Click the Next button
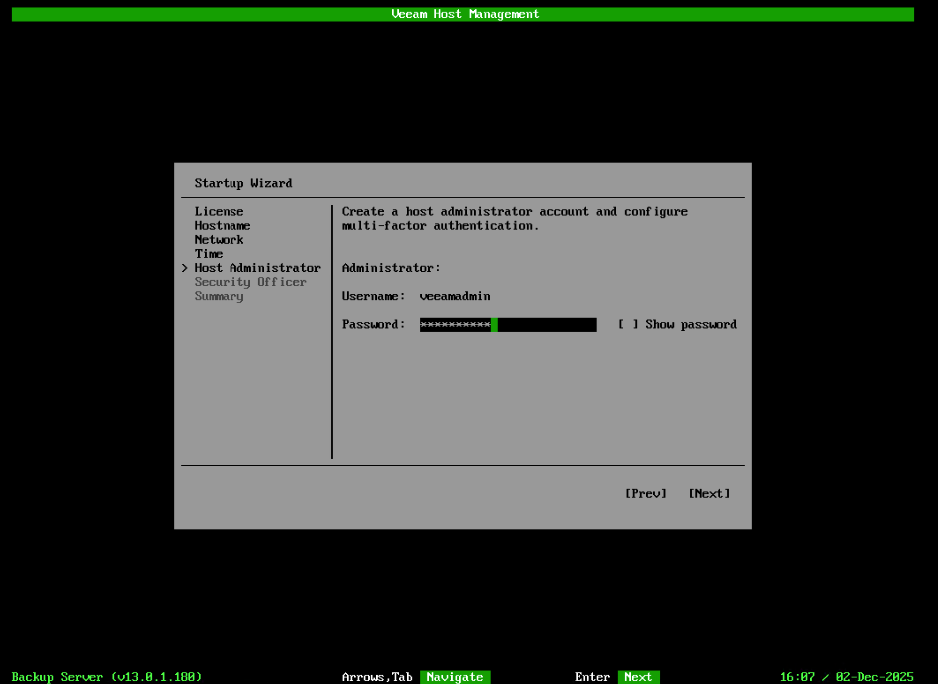This screenshot has width=938, height=684. [x=709, y=492]
